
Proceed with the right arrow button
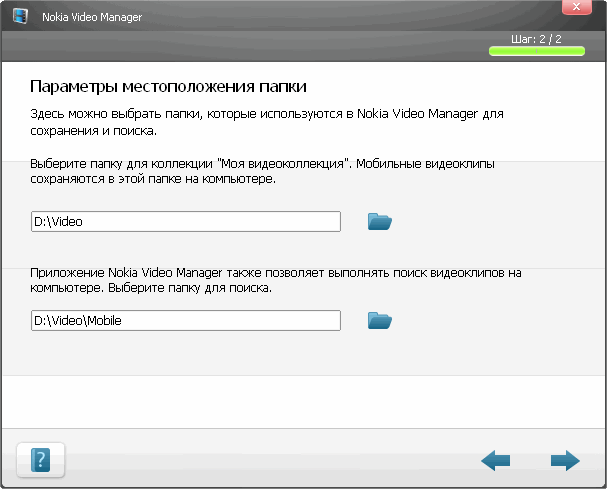coord(565,460)
